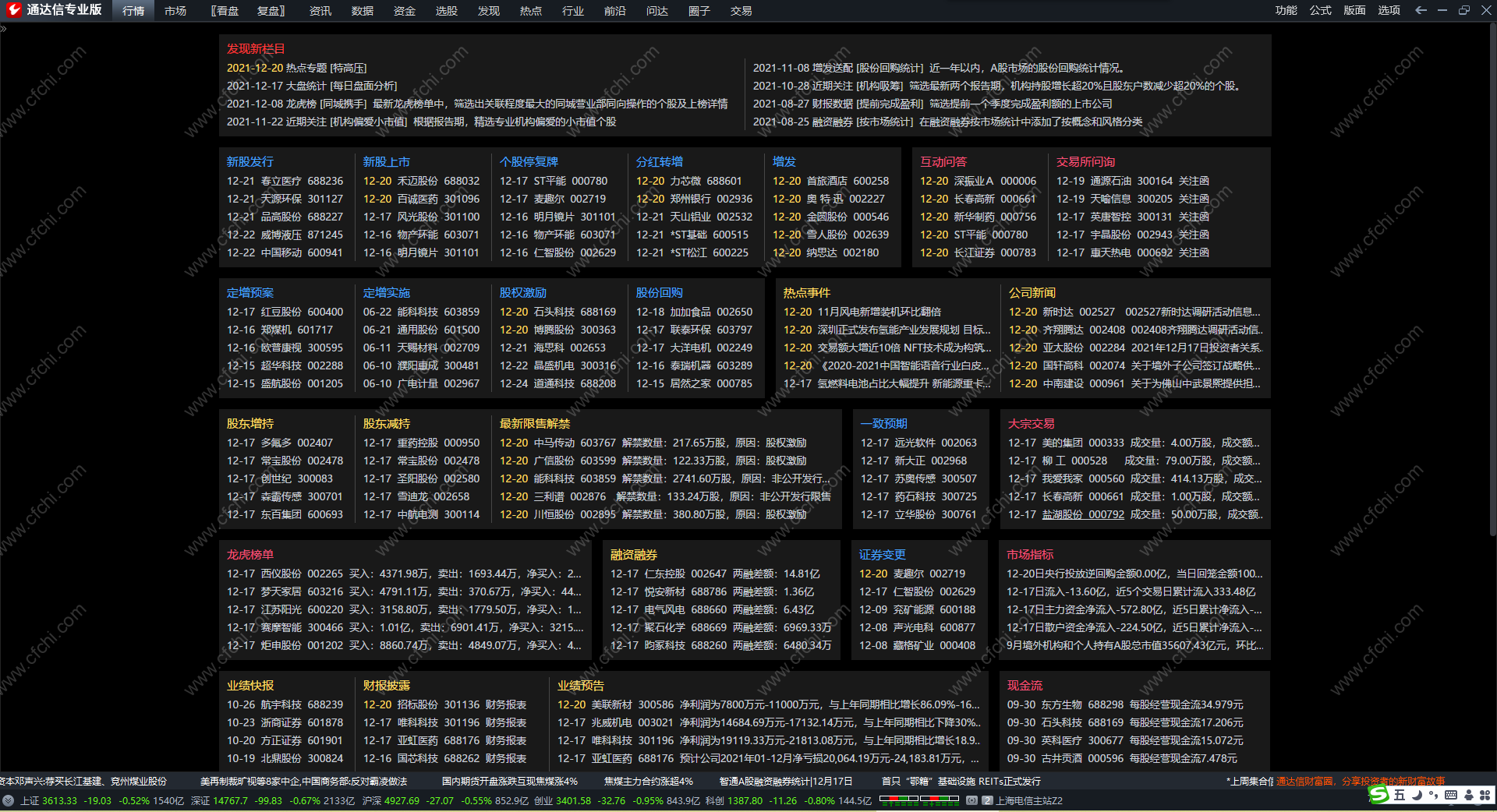Viewport: 1497px width, 812px height.
Task: Click the IME user account icon
Action: point(1468,795)
